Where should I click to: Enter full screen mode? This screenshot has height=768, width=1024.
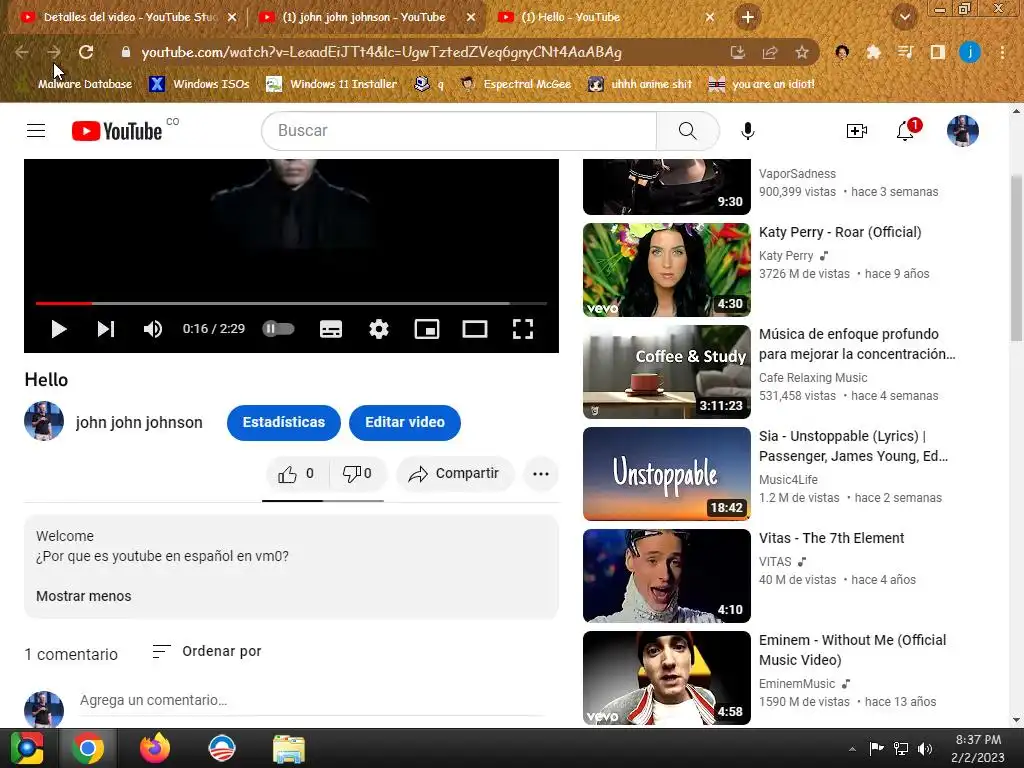click(523, 329)
